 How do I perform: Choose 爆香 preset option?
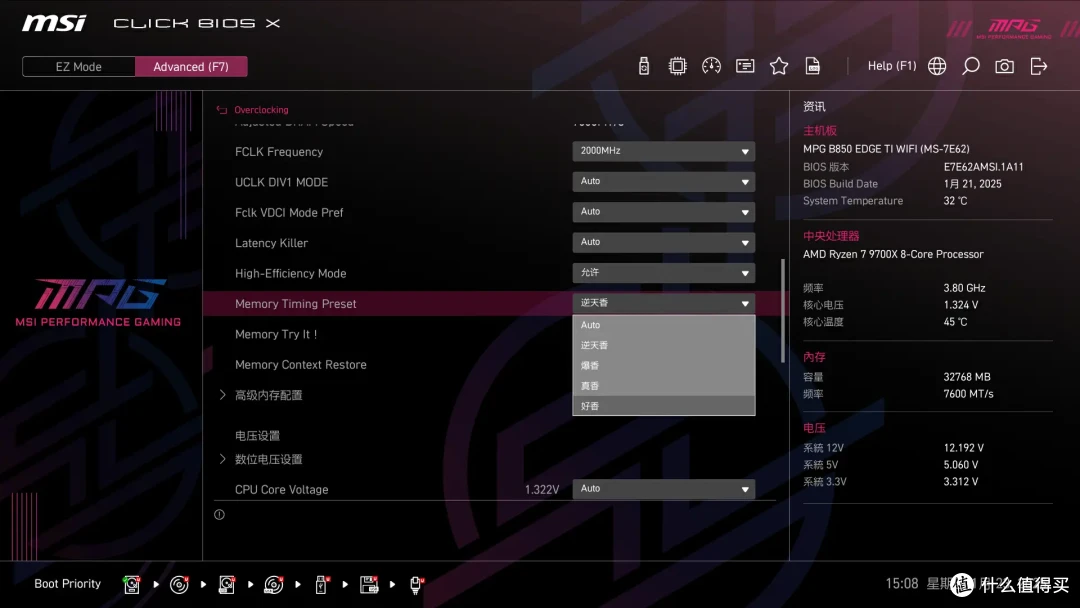click(x=663, y=366)
